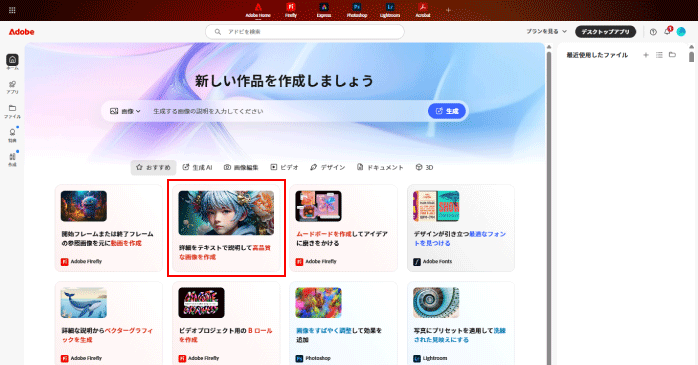This screenshot has width=698, height=365.
Task: Open the app launcher grid icon
Action: (x=12, y=10)
